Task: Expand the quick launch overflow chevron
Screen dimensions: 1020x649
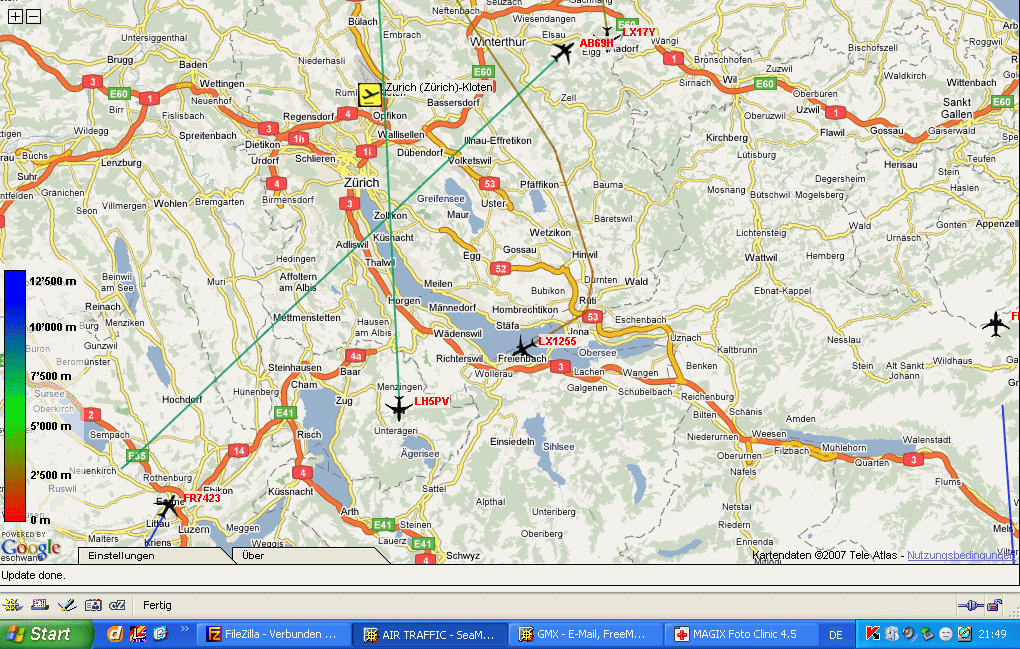Action: click(x=184, y=629)
